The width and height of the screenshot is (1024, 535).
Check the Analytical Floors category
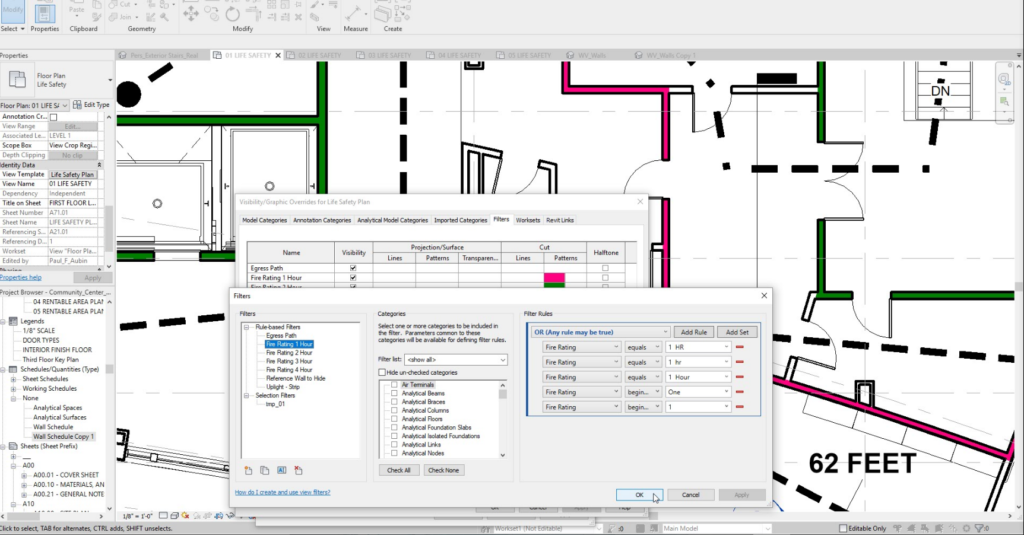click(394, 419)
